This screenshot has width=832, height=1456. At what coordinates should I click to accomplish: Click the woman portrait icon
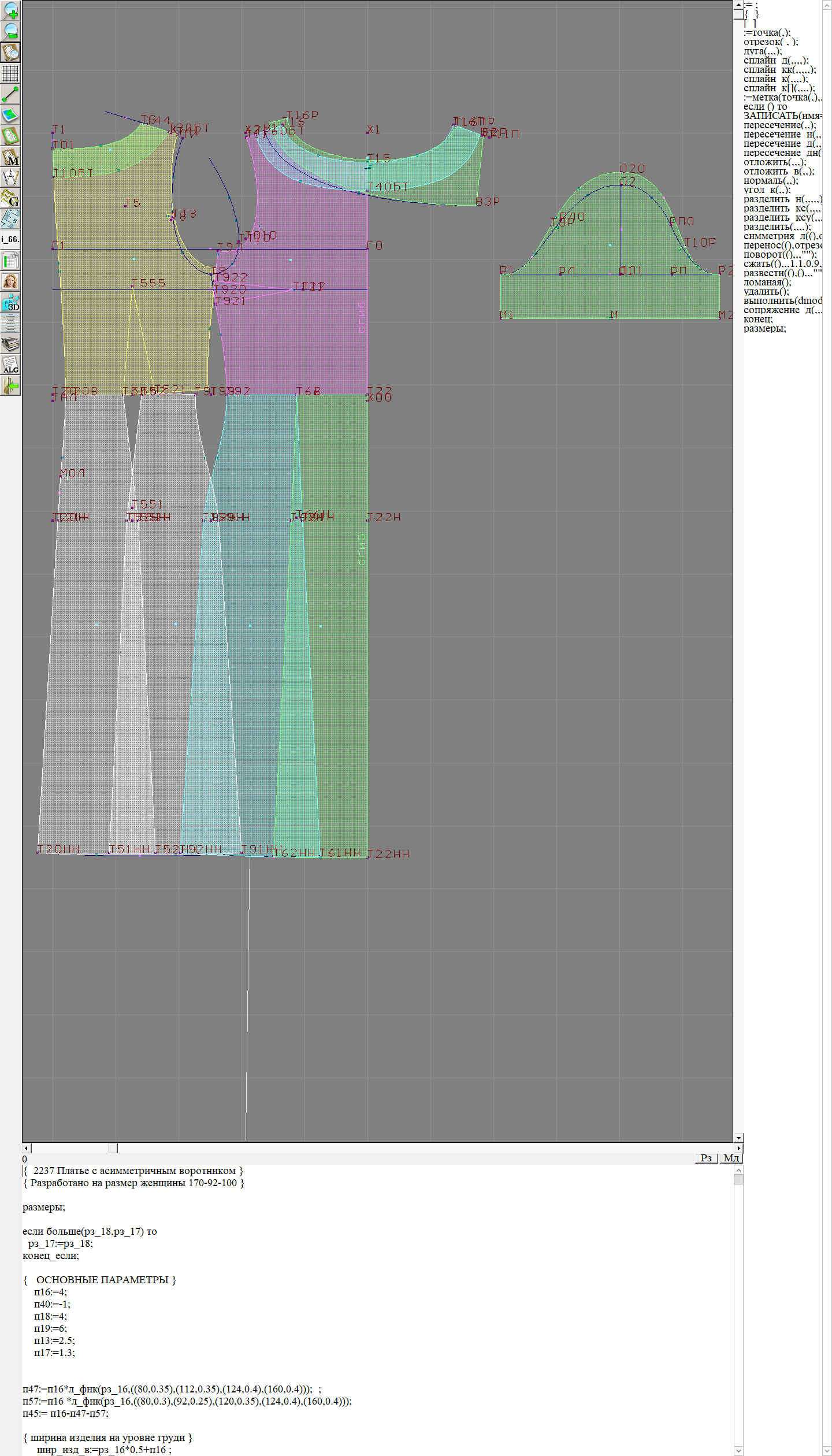point(10,281)
